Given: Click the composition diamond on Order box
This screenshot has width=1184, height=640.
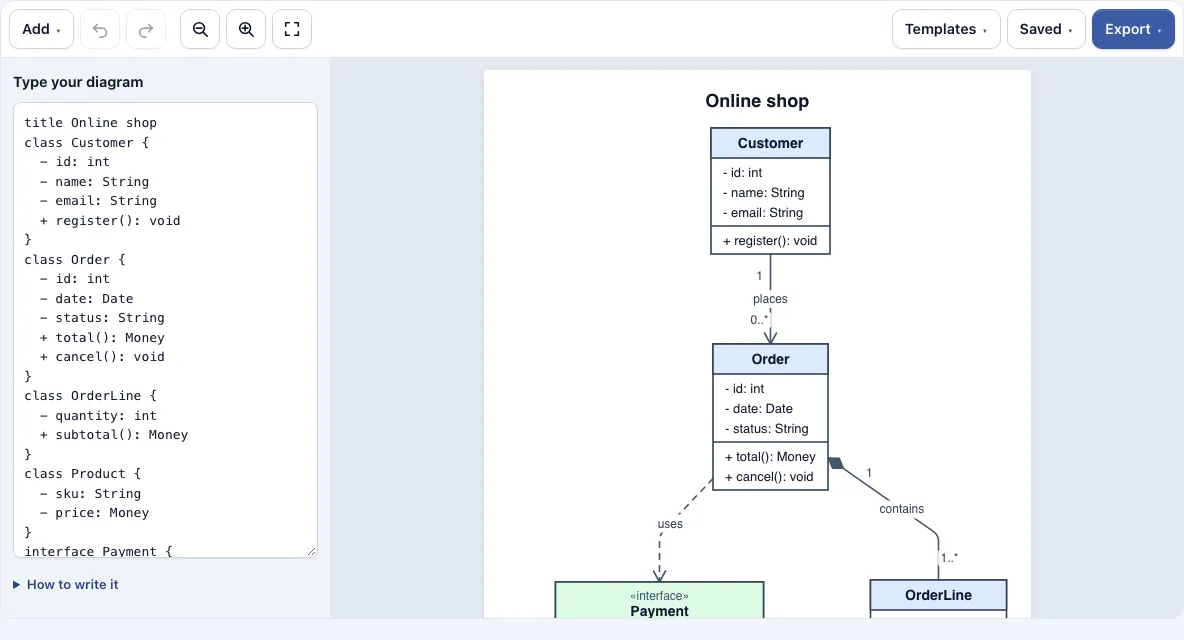Looking at the screenshot, I should pyautogui.click(x=836, y=463).
